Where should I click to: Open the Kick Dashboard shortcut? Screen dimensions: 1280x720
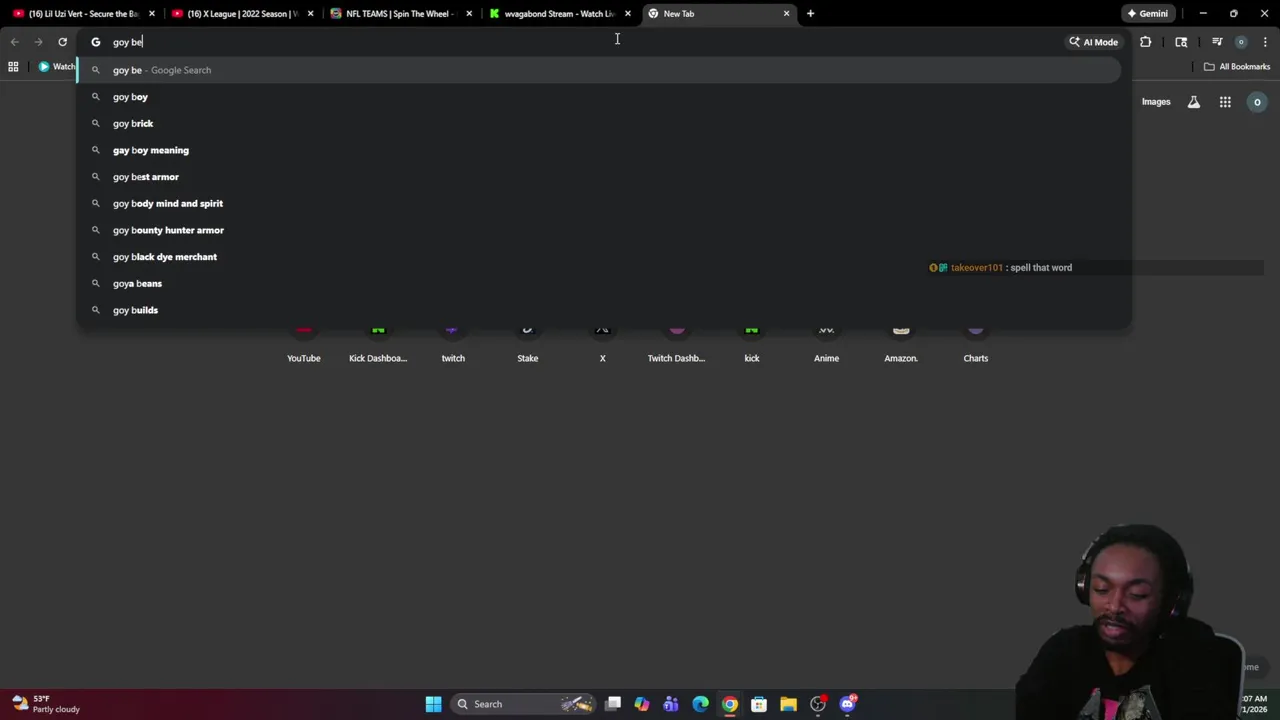(x=378, y=344)
